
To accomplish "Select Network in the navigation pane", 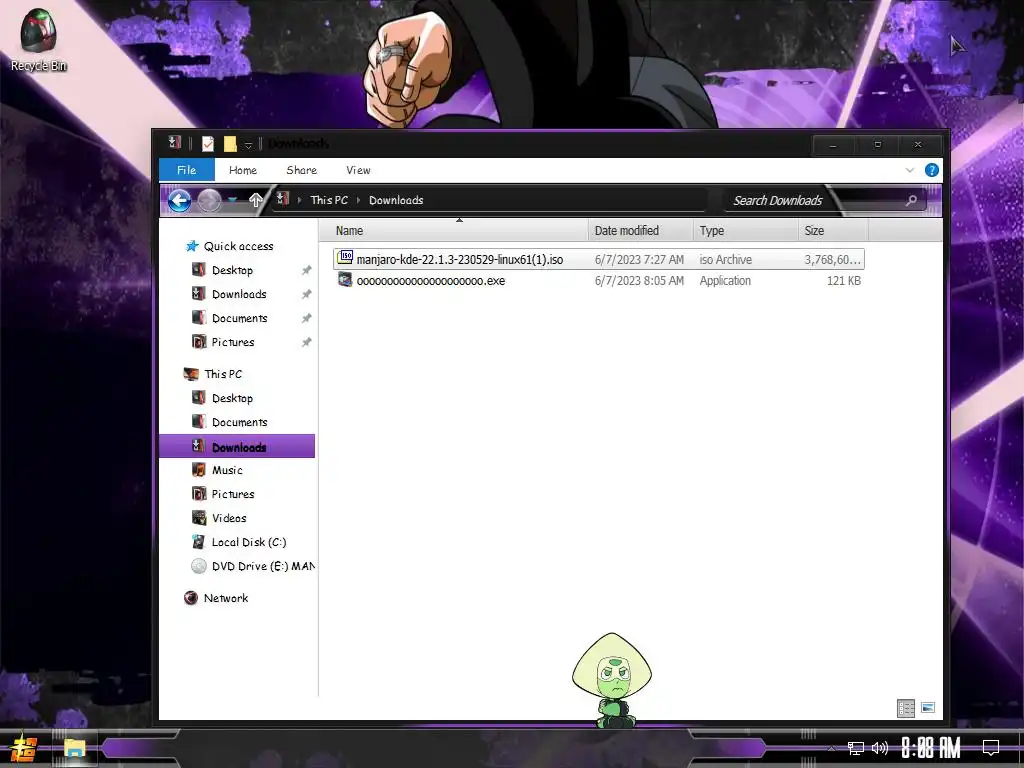I will 225,598.
